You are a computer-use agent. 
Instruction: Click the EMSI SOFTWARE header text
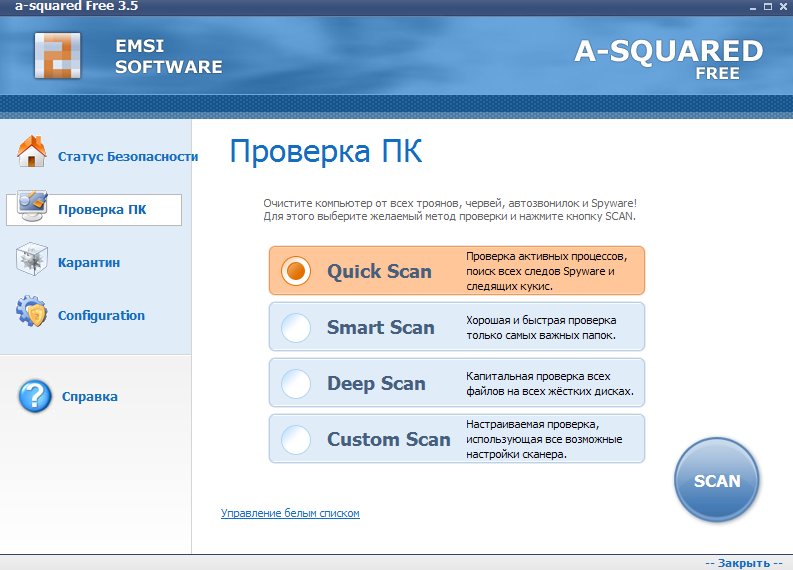(168, 56)
